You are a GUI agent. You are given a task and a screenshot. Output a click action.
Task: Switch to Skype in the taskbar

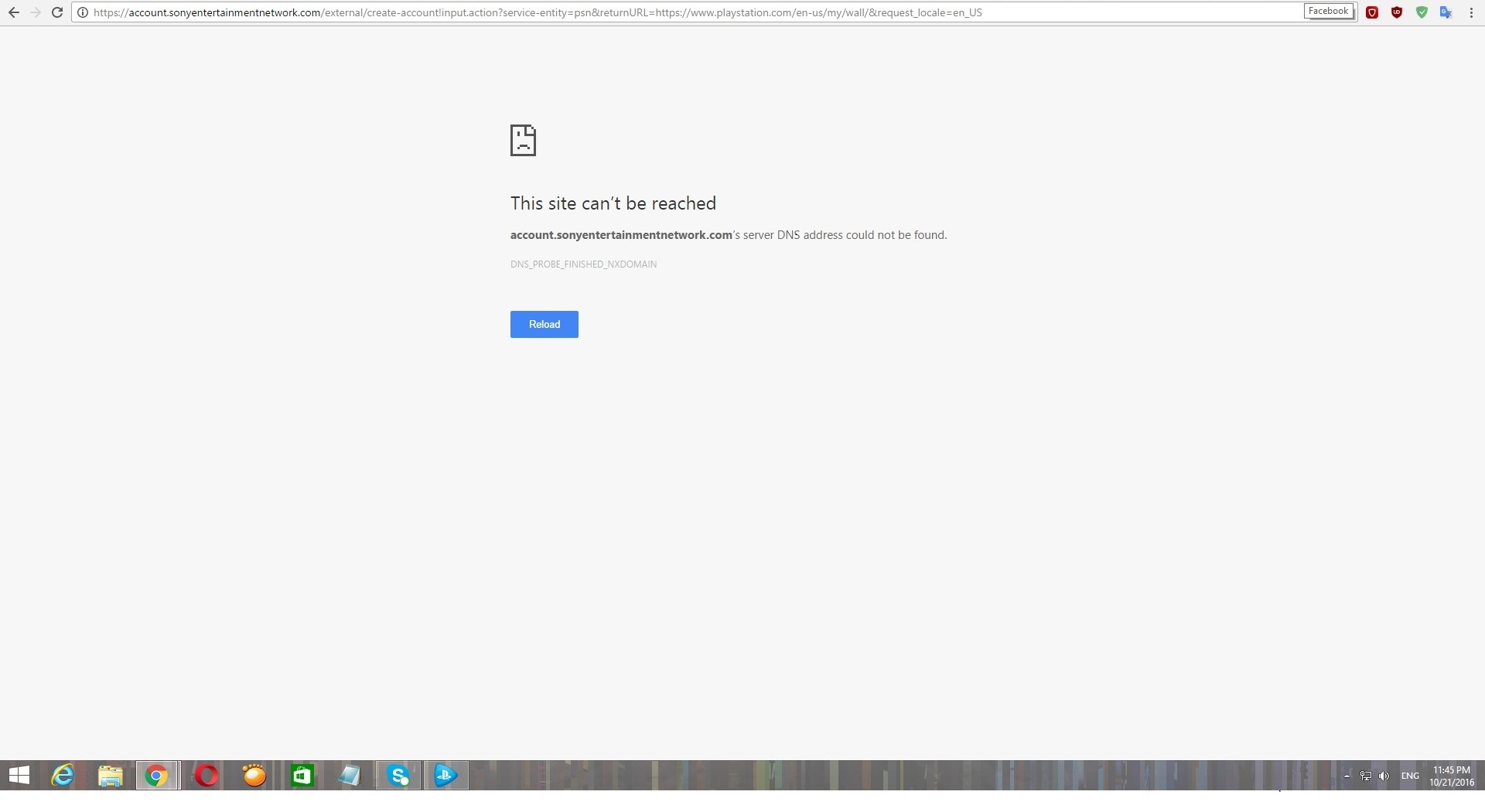tap(398, 775)
